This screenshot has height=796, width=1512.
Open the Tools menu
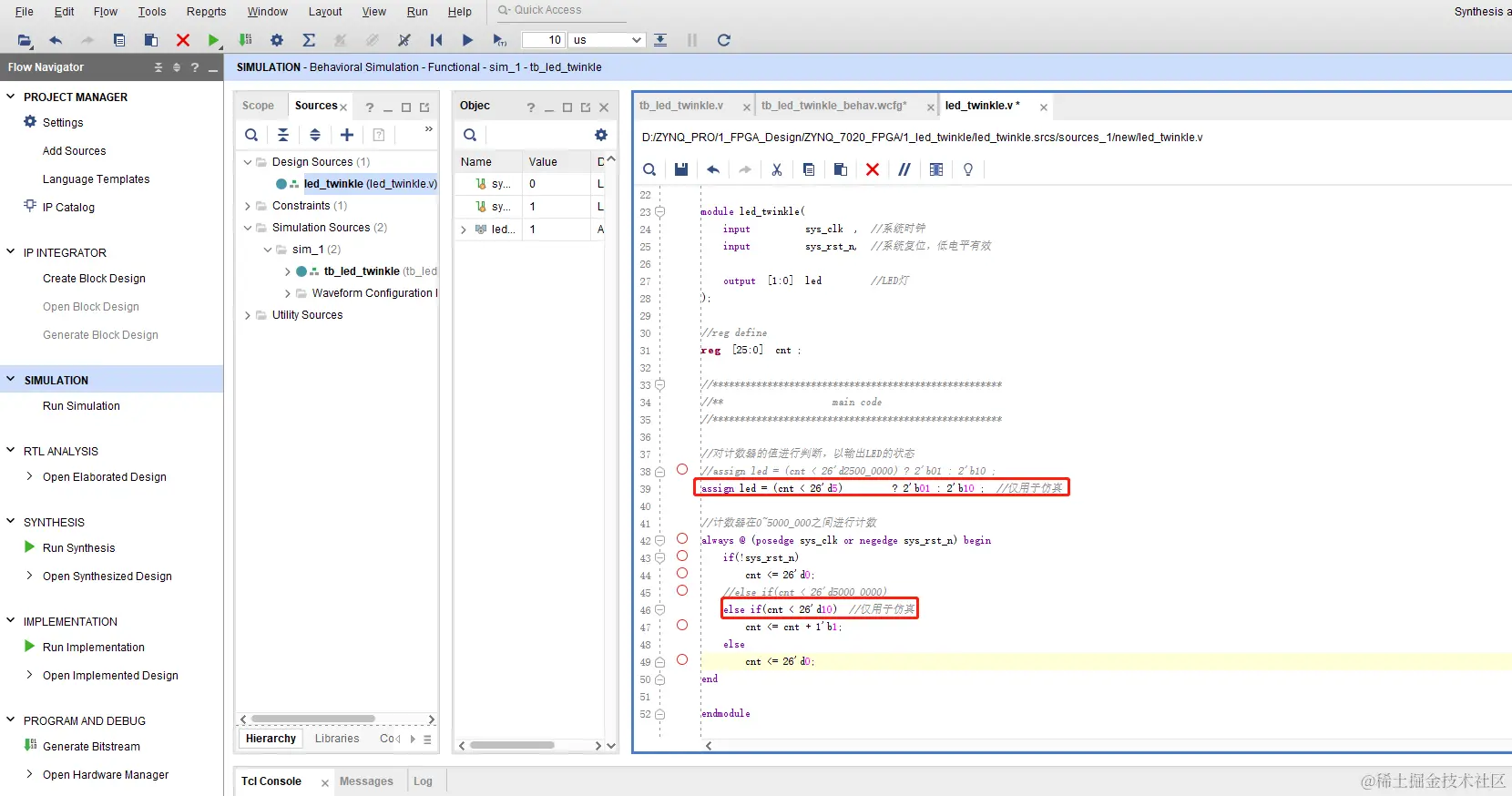[152, 12]
